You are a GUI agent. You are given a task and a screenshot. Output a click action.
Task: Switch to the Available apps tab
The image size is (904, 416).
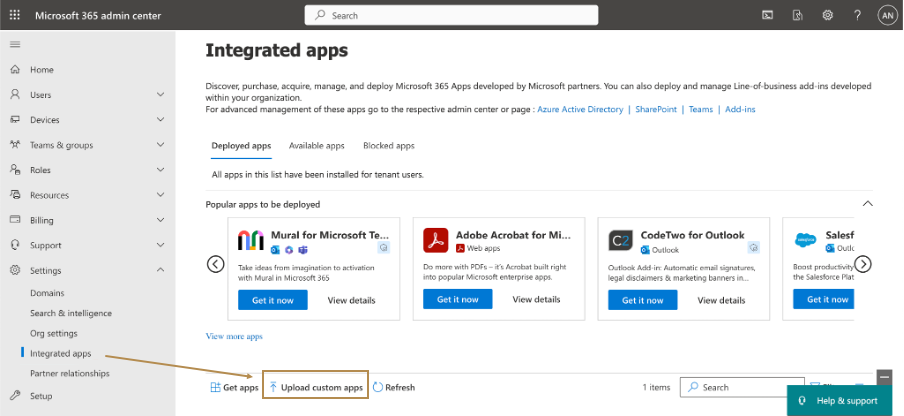pos(316,146)
